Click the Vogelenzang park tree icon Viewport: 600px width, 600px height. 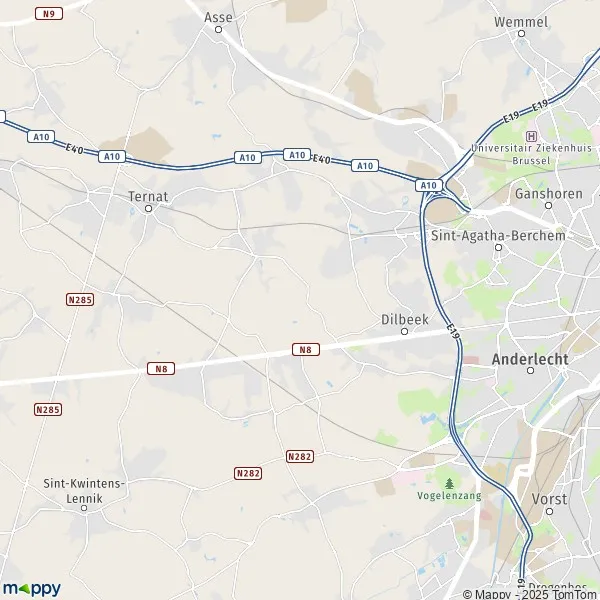coord(450,484)
